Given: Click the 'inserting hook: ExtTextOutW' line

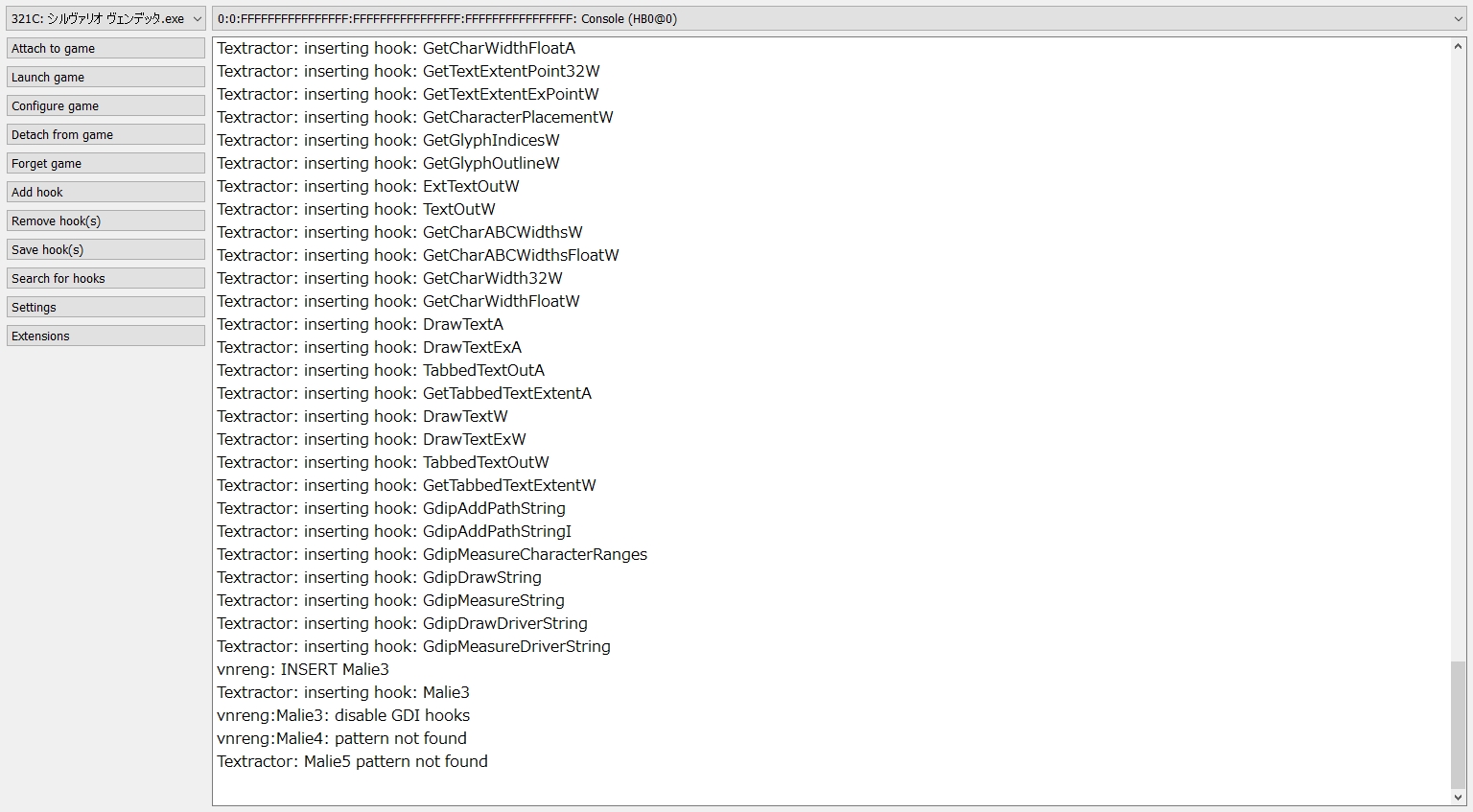Looking at the screenshot, I should (x=368, y=186).
